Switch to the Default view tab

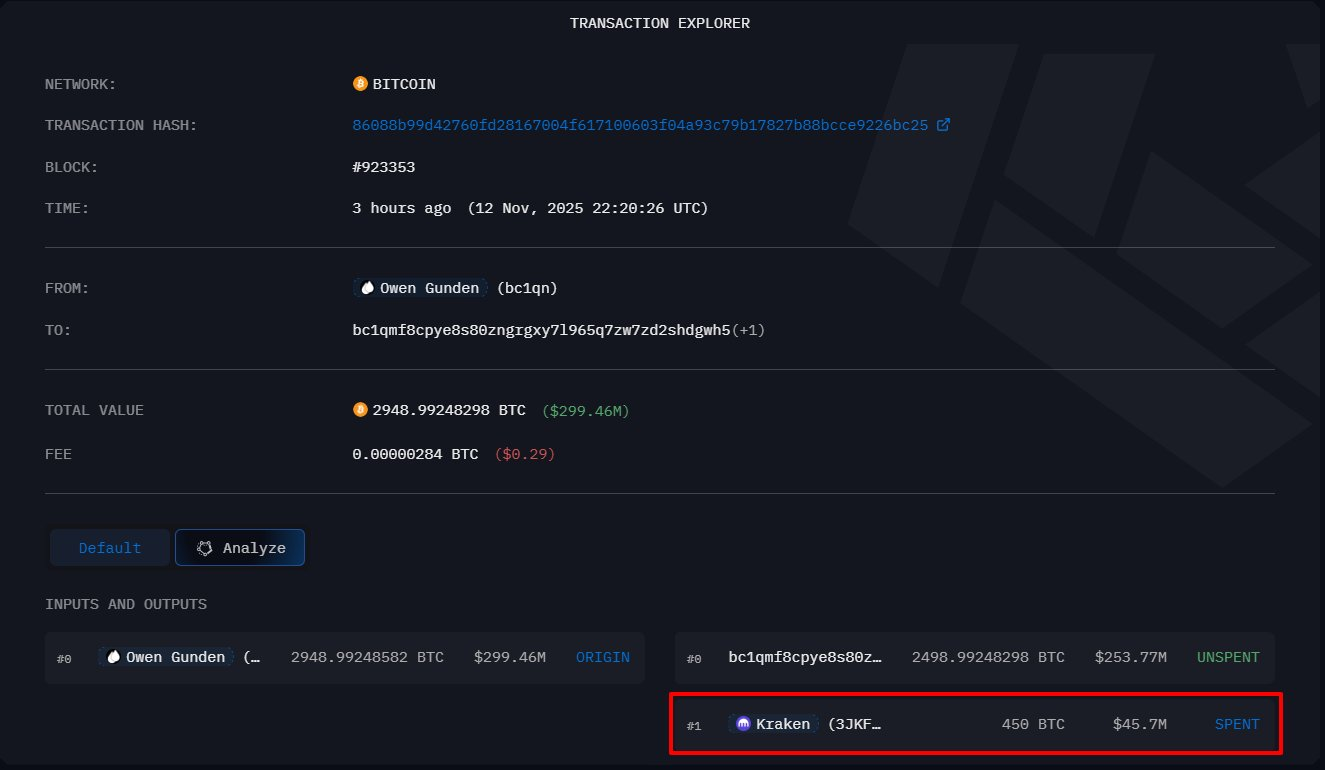110,548
